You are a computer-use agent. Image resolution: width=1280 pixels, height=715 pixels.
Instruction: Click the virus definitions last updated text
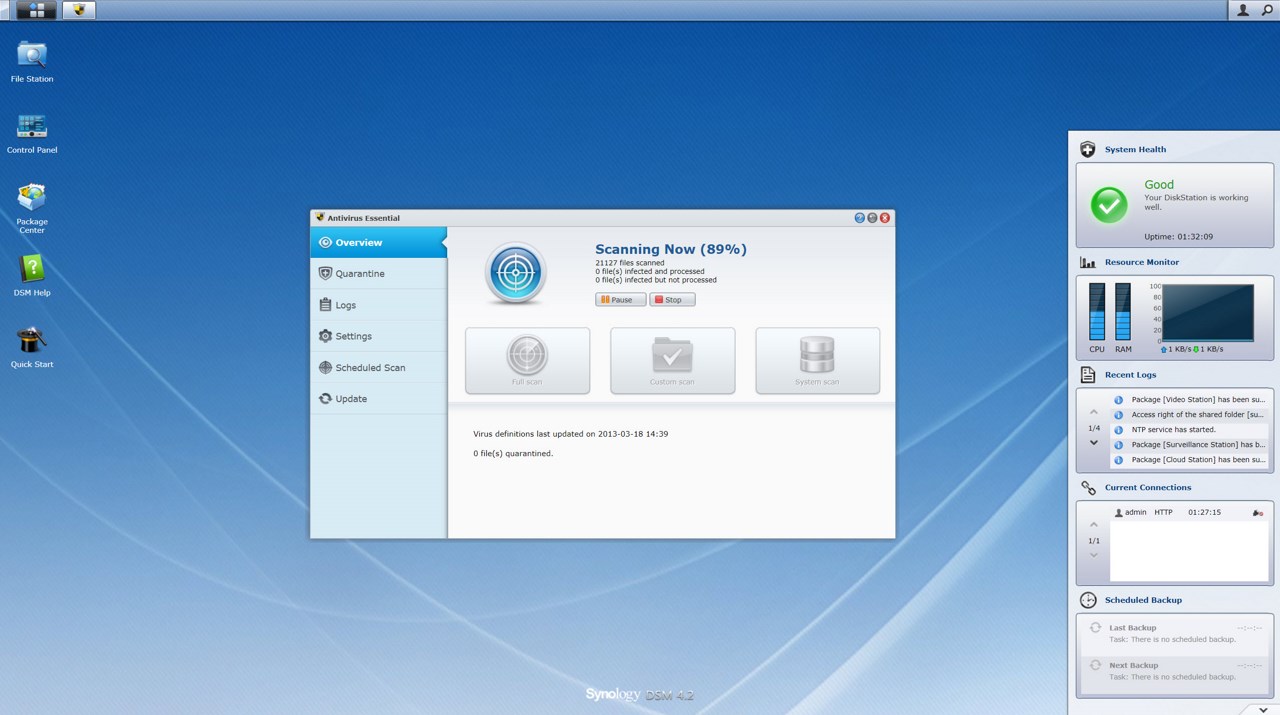point(571,434)
